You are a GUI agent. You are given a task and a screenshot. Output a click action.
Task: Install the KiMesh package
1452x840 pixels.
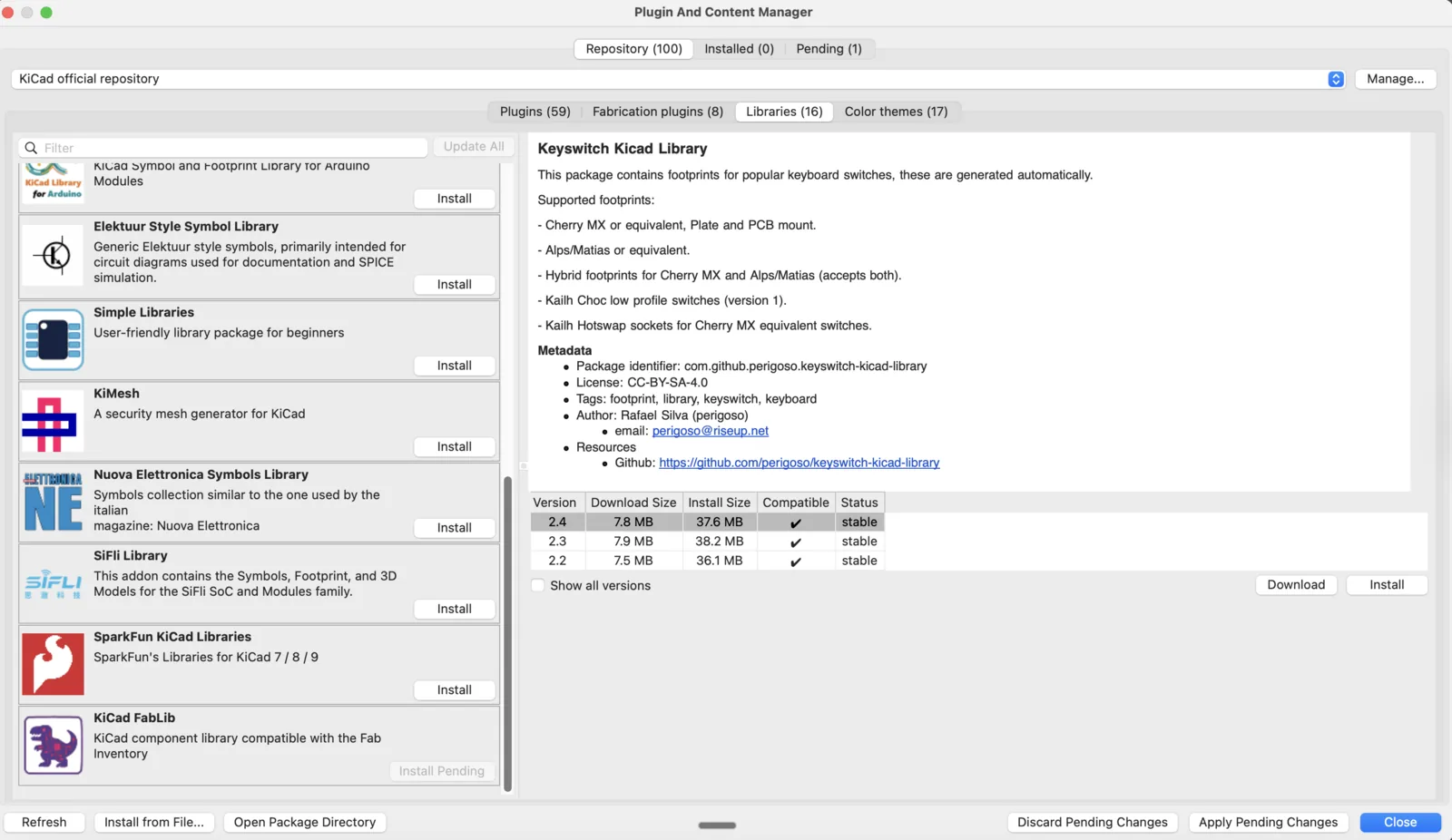point(455,447)
